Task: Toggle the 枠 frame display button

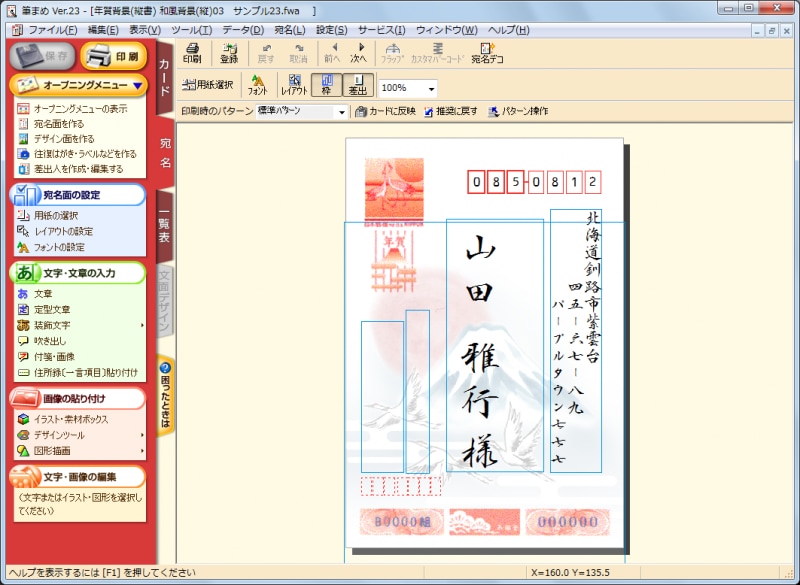Action: click(x=327, y=85)
